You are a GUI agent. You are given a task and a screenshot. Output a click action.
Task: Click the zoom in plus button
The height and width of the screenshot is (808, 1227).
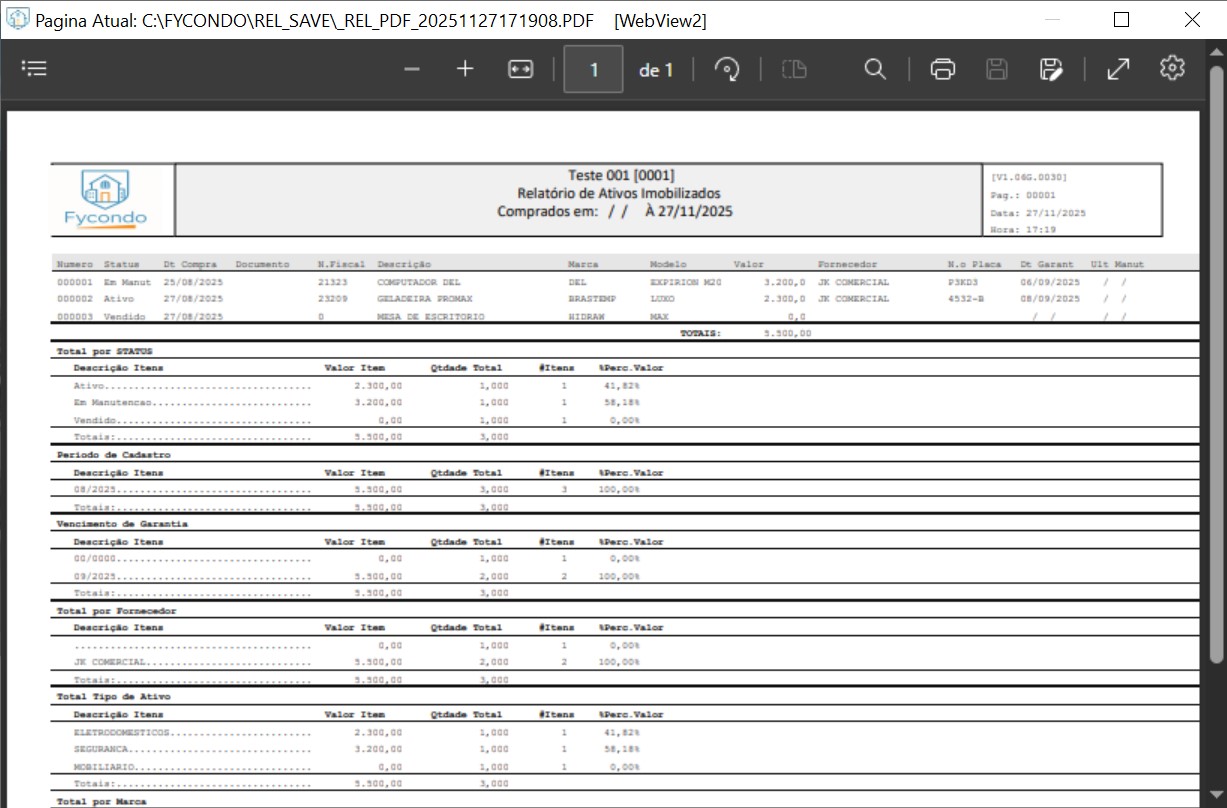click(x=465, y=69)
